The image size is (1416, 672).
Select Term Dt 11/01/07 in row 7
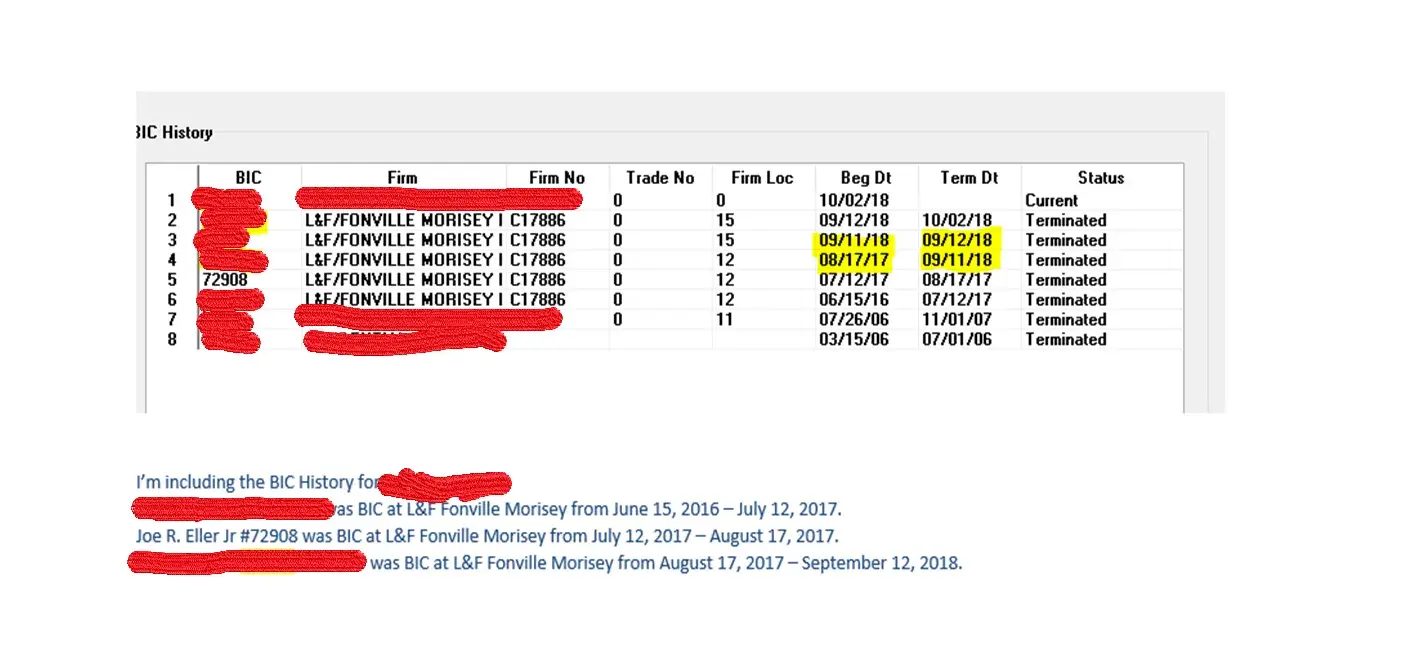pos(957,320)
